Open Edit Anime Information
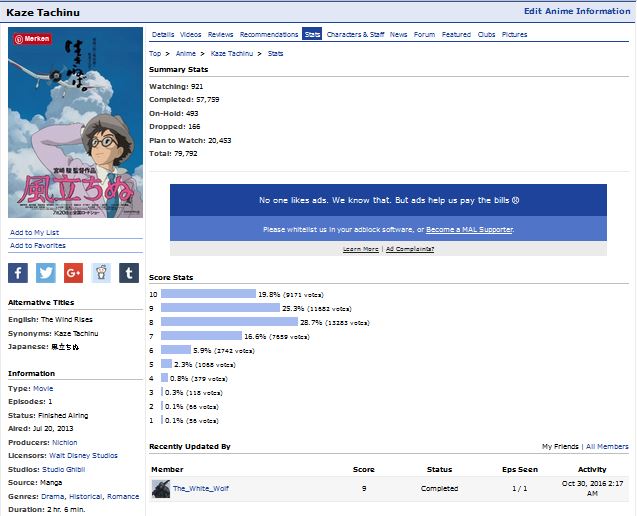 (576, 11)
